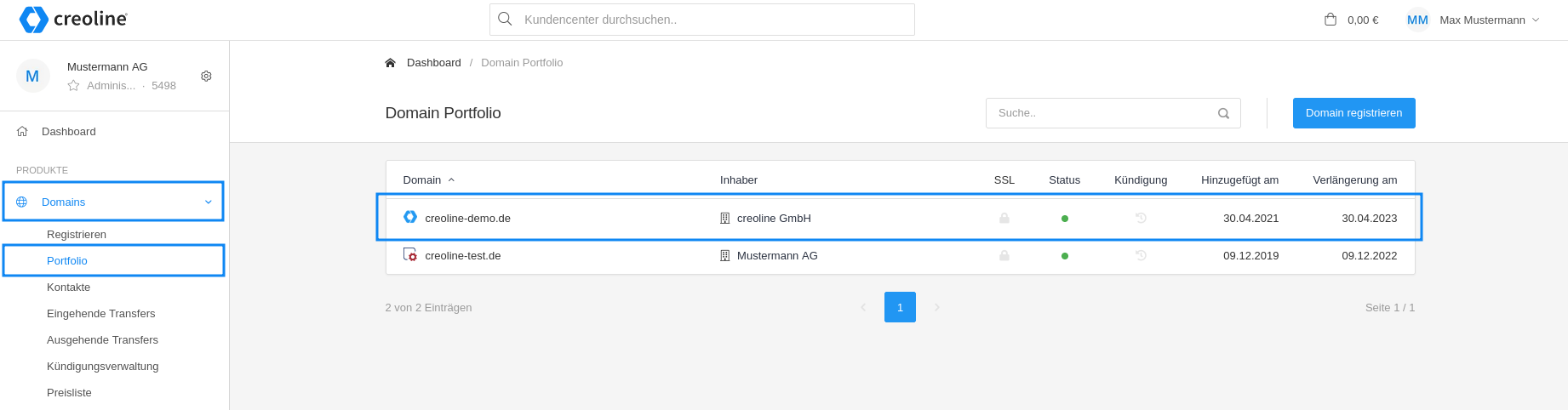
Task: Click cancellation history icon for creoline-demo.de
Action: [x=1141, y=219]
